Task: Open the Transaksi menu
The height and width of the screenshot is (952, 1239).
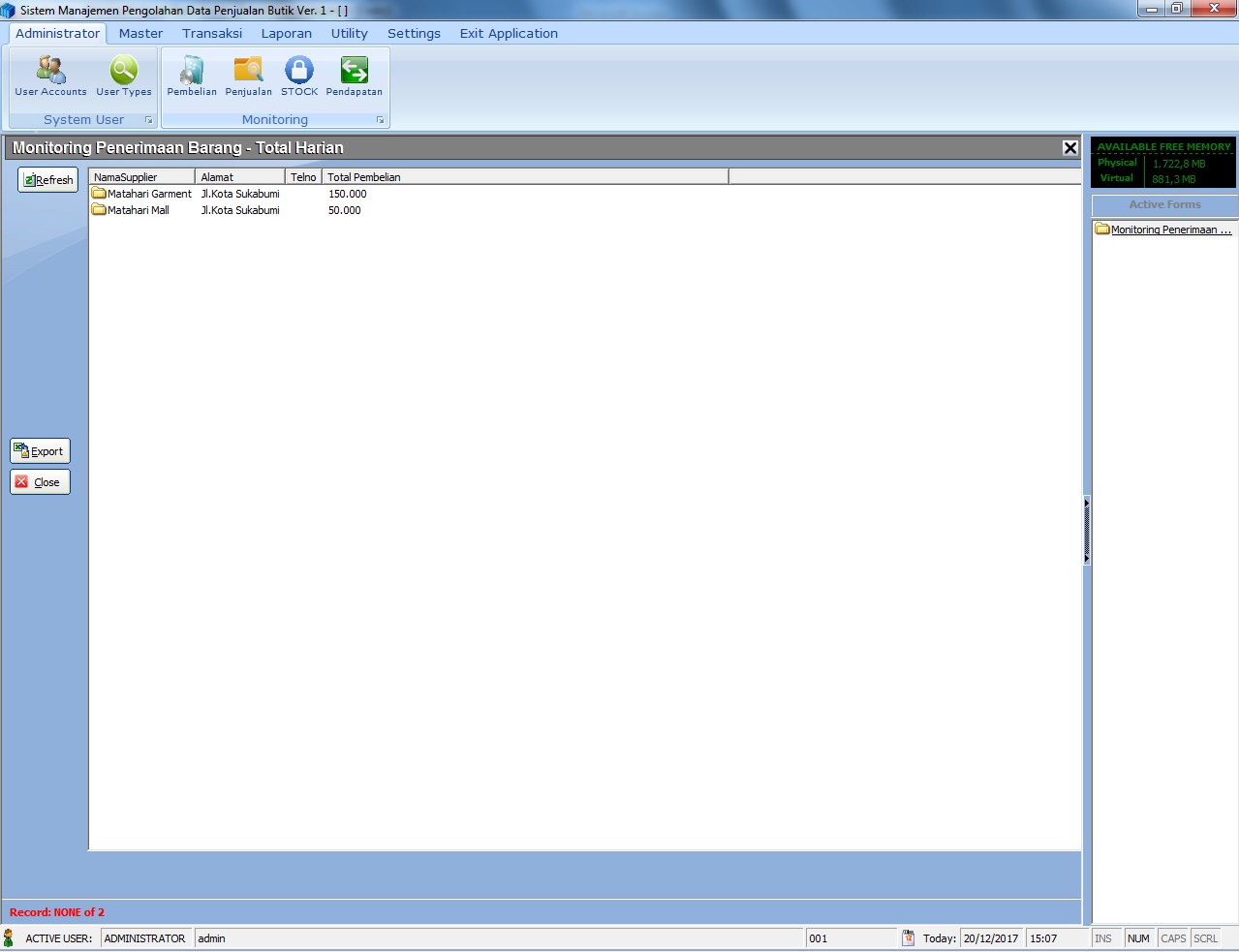Action: [x=211, y=33]
